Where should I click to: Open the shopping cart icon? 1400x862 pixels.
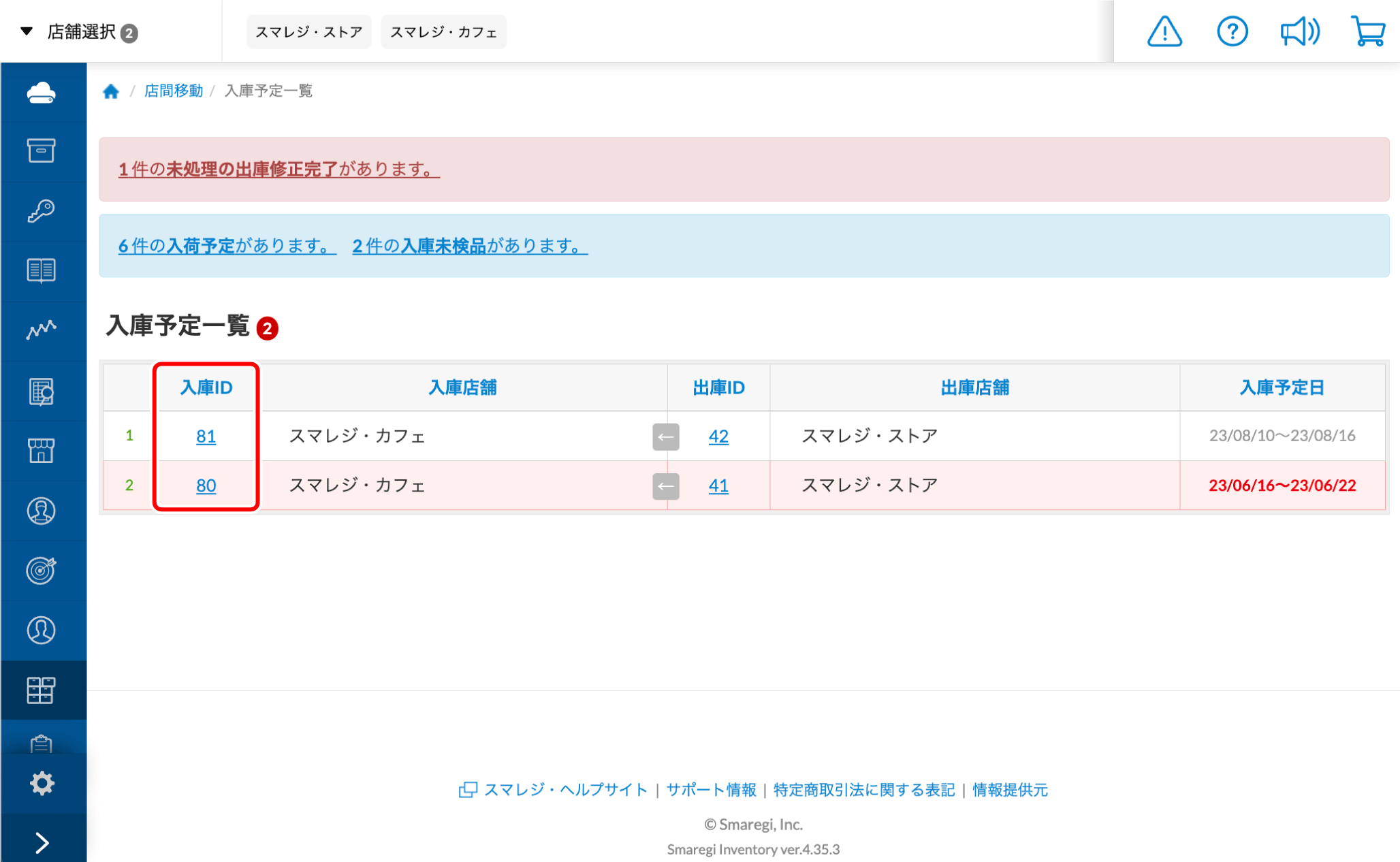(x=1367, y=31)
